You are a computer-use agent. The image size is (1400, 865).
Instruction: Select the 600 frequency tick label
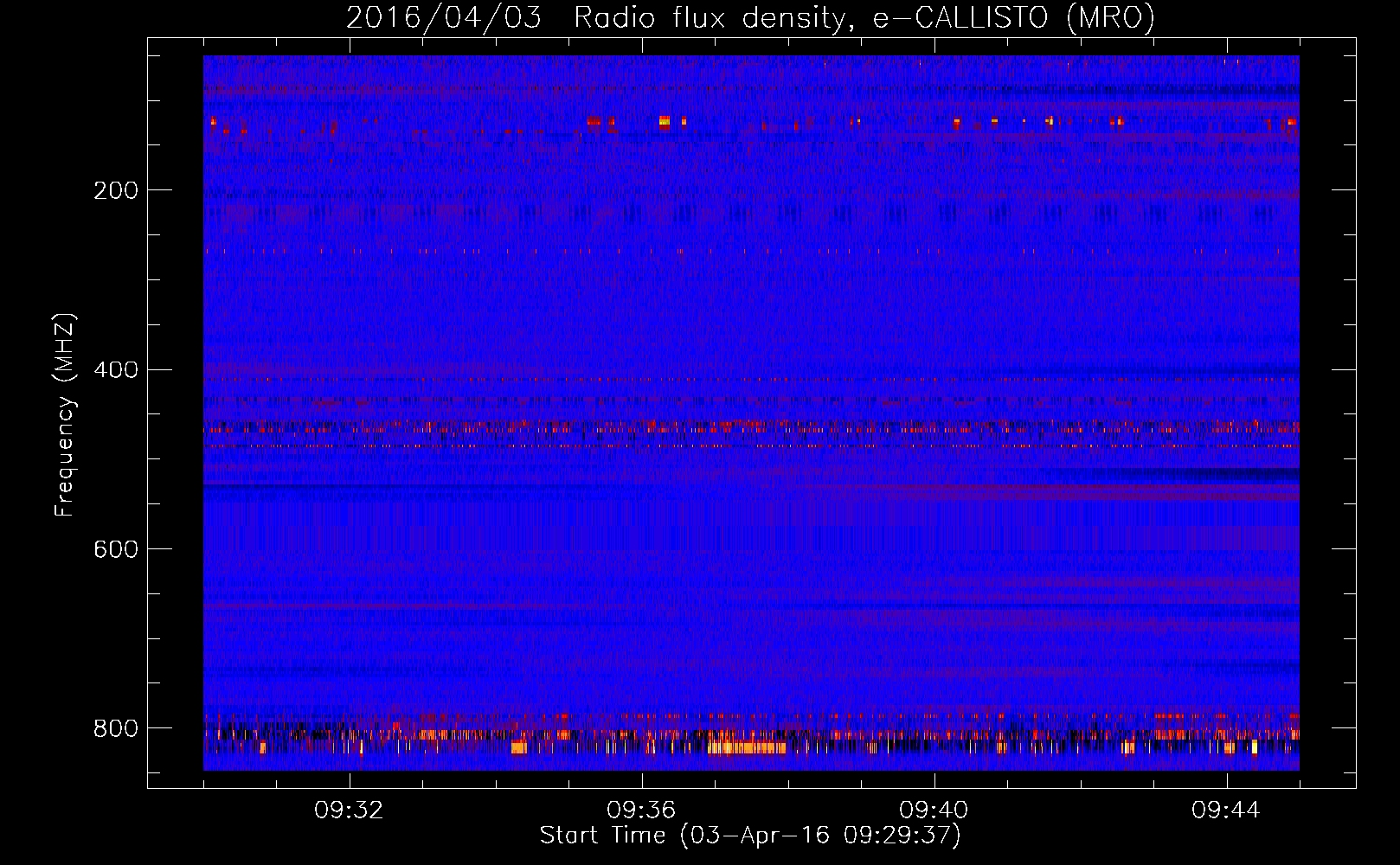[116, 550]
